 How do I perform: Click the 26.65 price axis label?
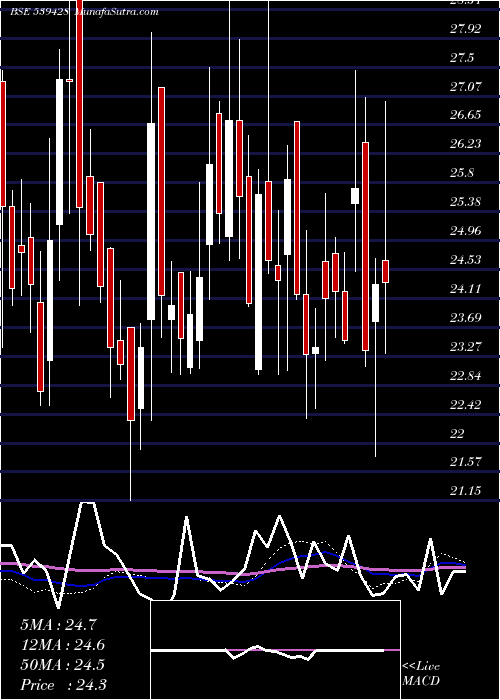pyautogui.click(x=466, y=115)
